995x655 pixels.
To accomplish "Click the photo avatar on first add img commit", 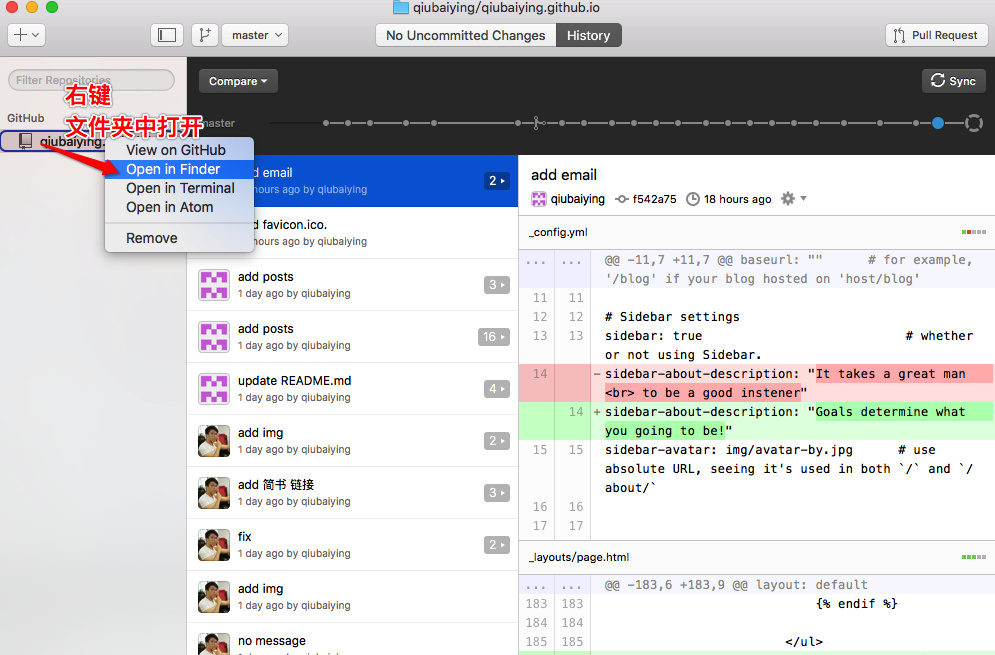I will pyautogui.click(x=214, y=441).
